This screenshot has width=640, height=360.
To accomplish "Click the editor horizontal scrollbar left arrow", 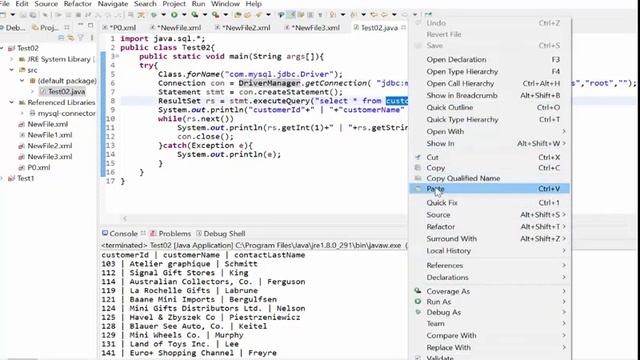I will tap(125, 218).
